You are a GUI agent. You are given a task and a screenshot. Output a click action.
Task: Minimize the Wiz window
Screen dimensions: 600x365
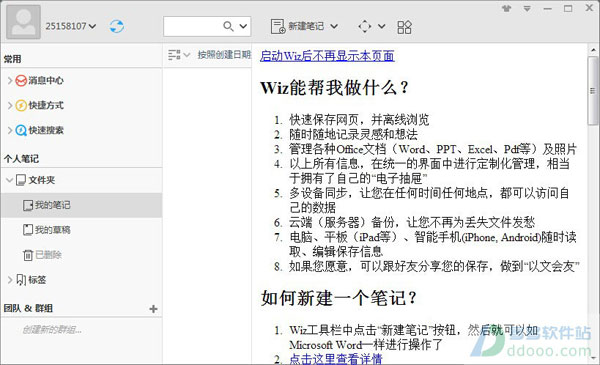point(548,8)
